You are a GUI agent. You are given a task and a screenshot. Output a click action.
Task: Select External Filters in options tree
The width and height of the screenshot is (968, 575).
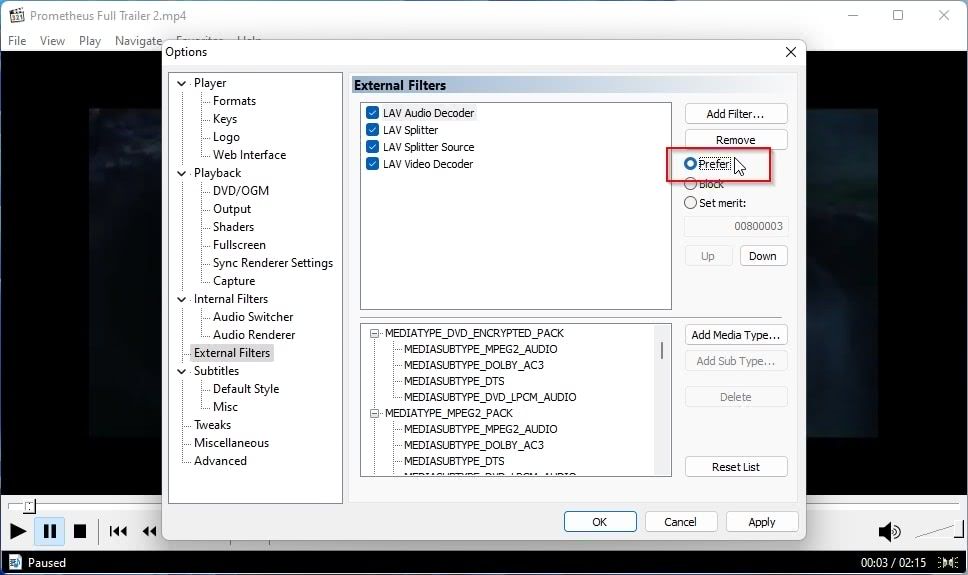click(x=232, y=353)
